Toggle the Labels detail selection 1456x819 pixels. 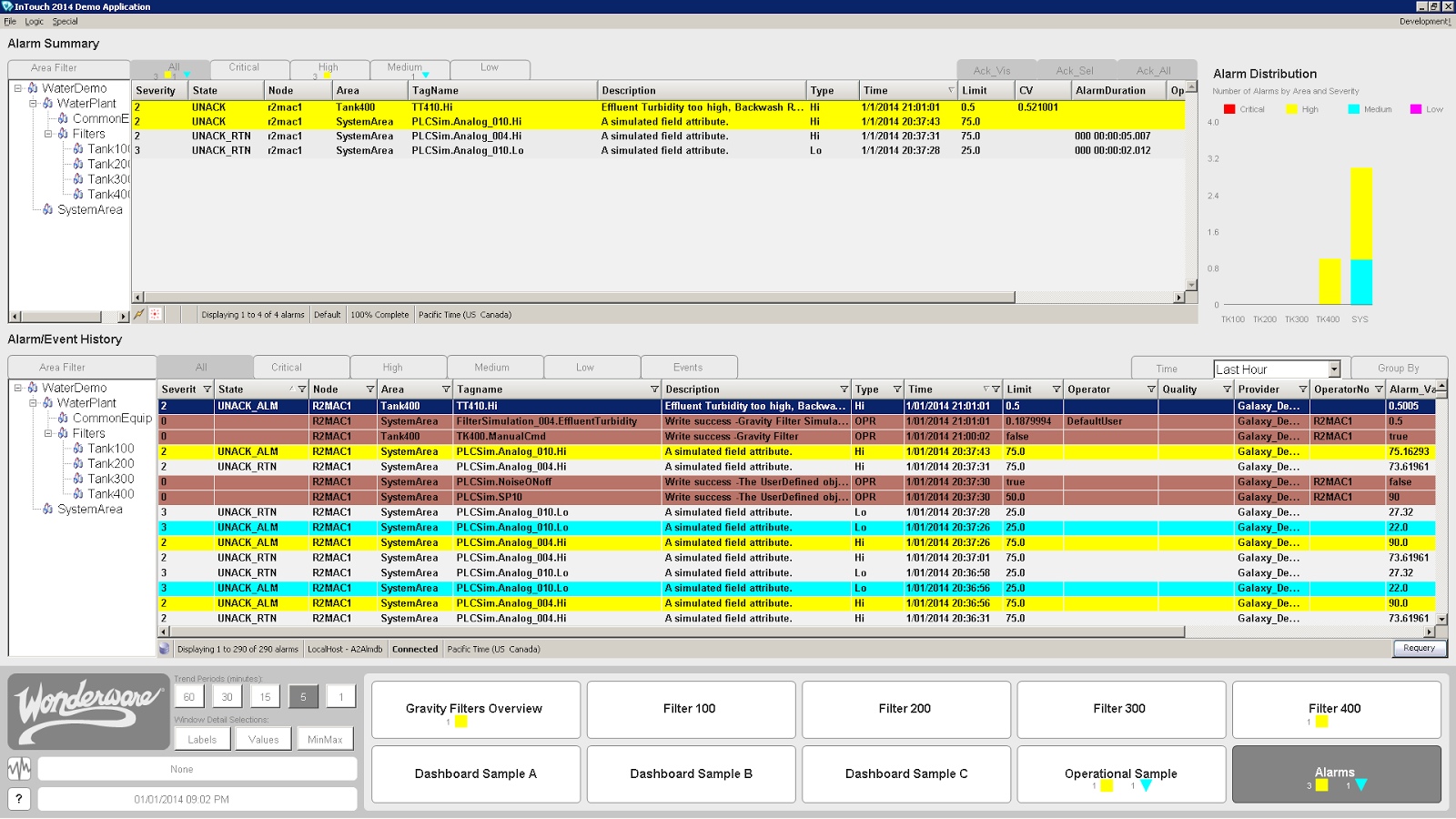202,739
